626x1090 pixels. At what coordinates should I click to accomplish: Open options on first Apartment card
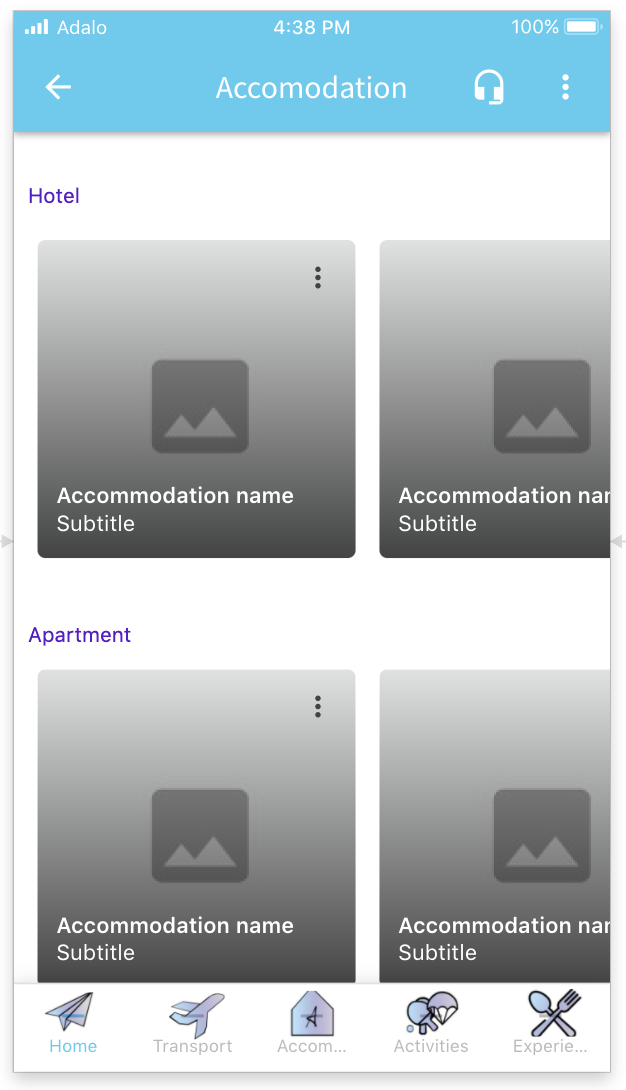(x=318, y=707)
